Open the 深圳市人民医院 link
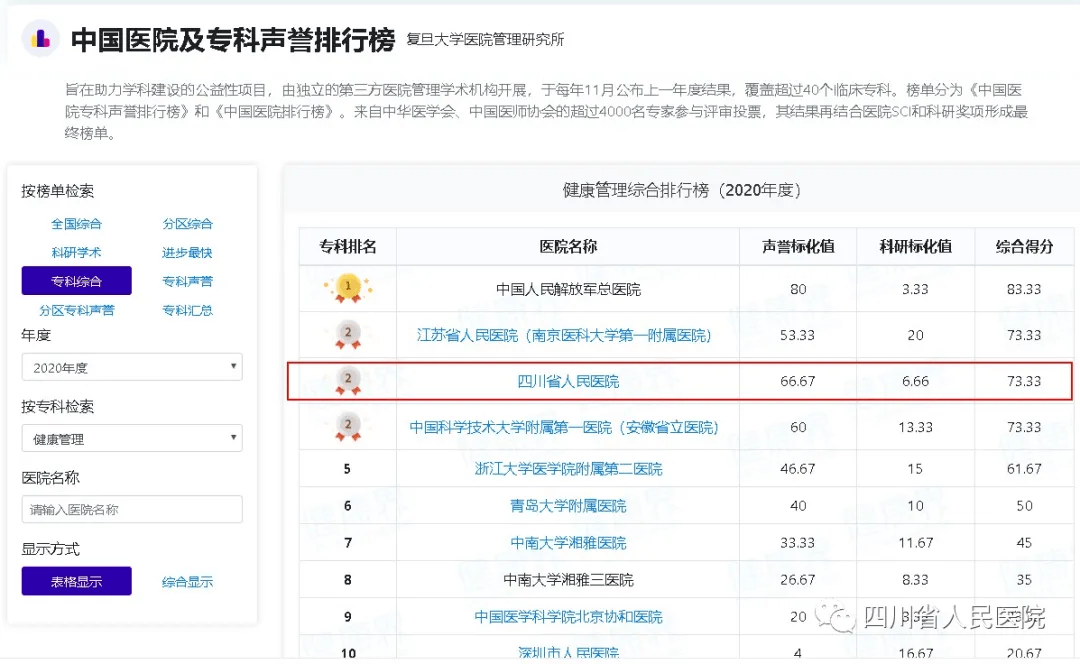Screen dimensions: 1080x664 [568, 652]
